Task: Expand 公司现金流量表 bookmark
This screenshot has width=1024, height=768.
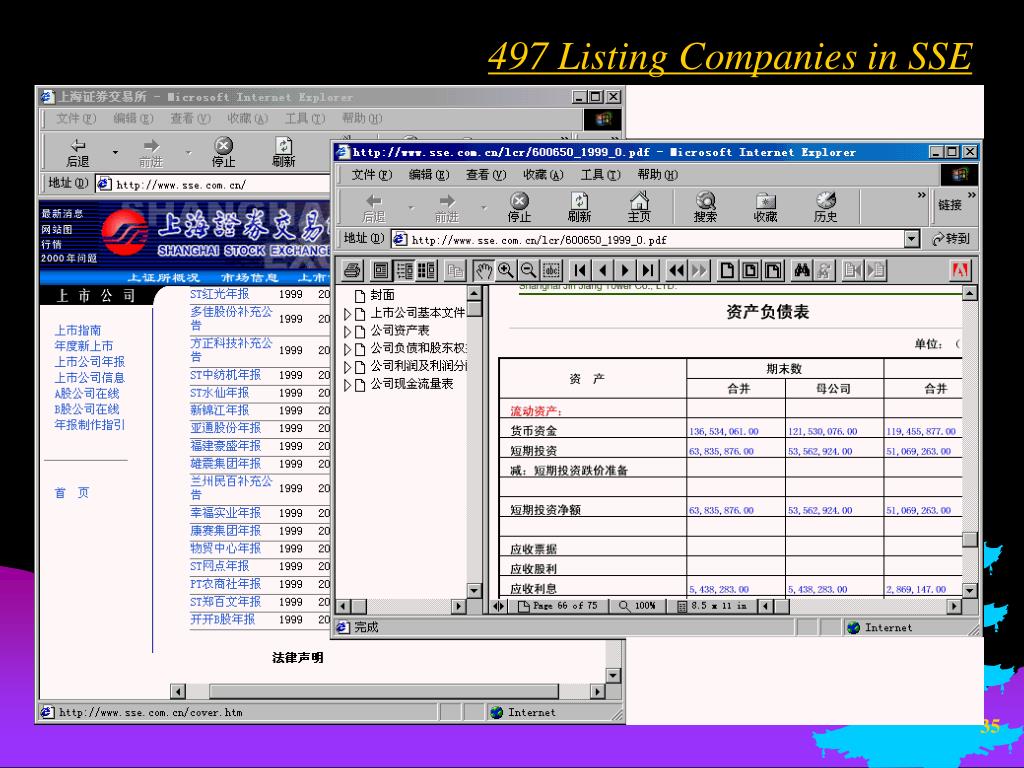Action: (x=347, y=385)
